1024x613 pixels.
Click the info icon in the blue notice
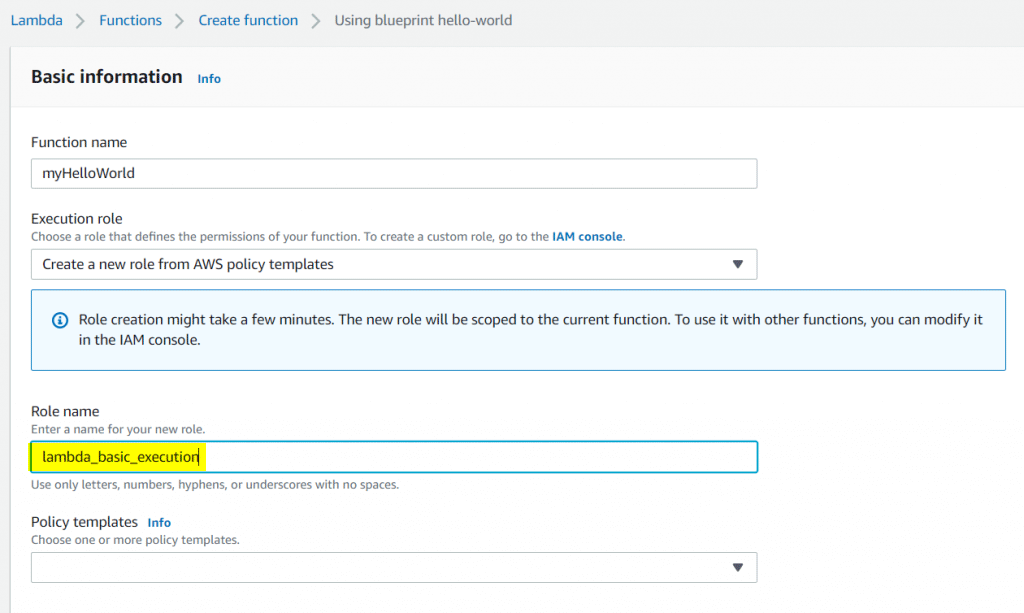[x=59, y=320]
